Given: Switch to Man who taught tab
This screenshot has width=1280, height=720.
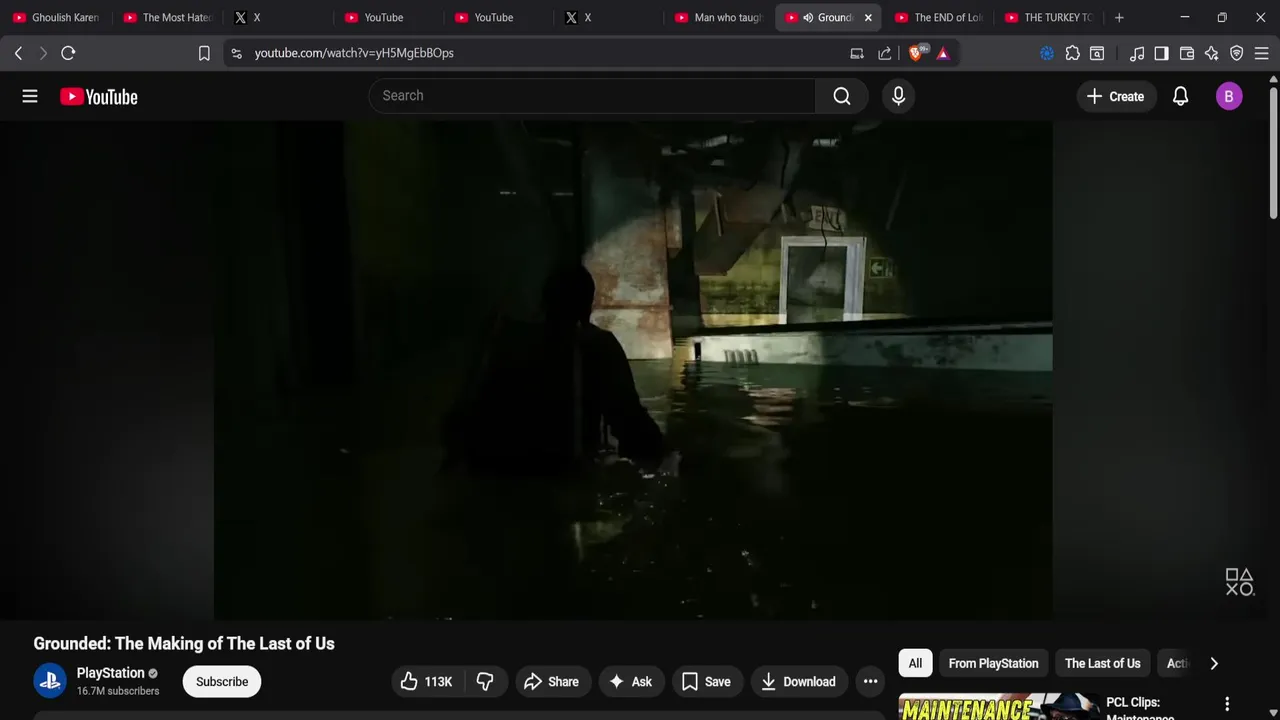Looking at the screenshot, I should [718, 17].
